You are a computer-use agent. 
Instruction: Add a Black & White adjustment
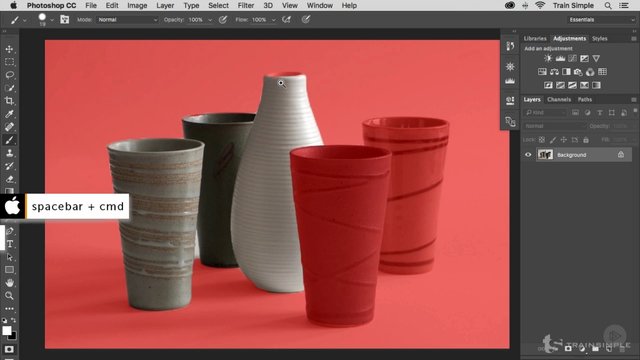point(566,72)
